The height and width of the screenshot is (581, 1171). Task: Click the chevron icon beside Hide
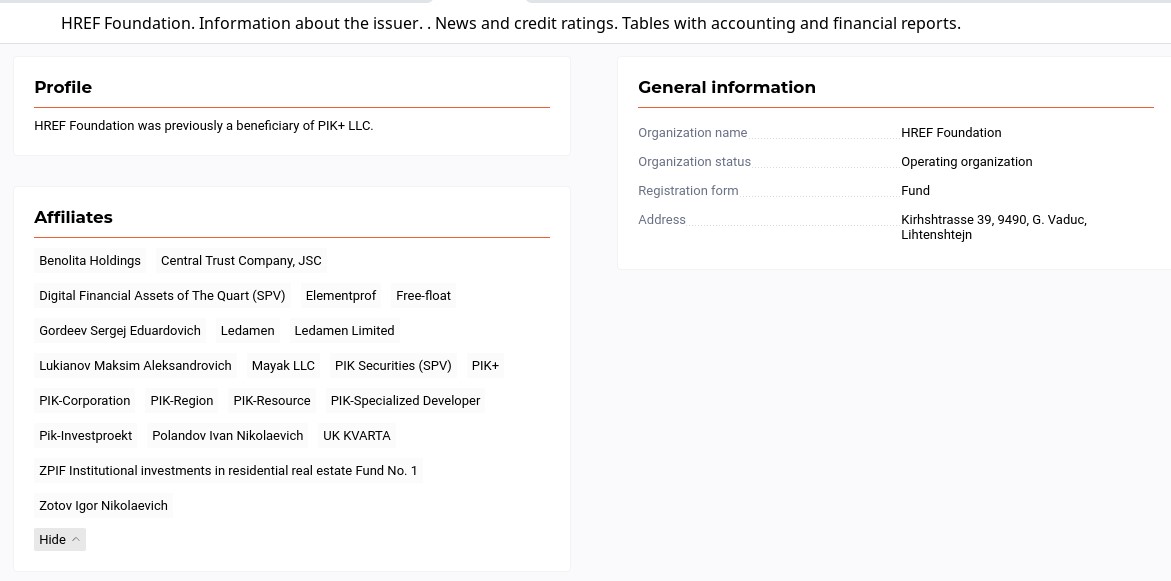tap(75, 539)
